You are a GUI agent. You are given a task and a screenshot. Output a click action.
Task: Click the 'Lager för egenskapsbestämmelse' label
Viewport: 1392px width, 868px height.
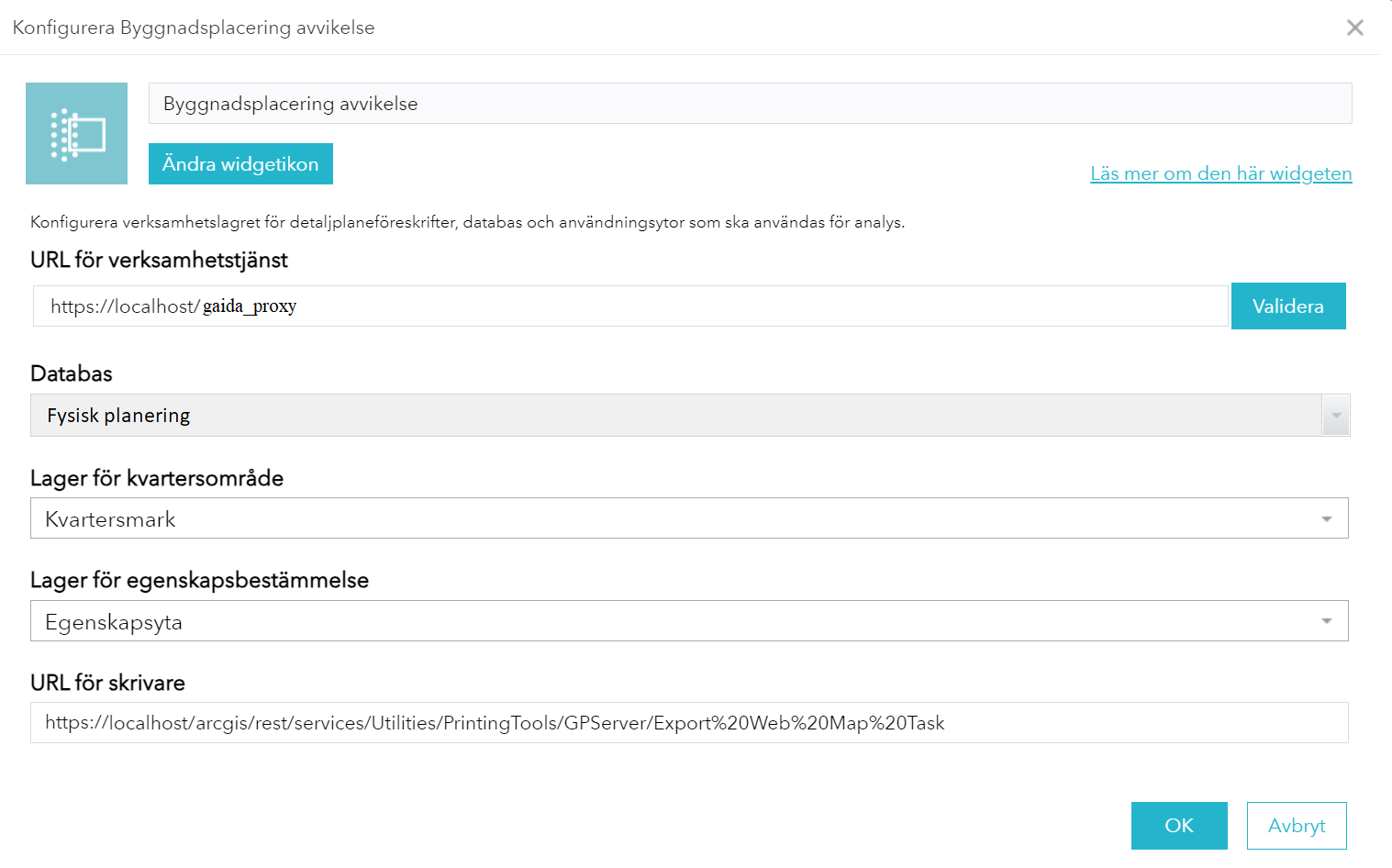click(199, 580)
